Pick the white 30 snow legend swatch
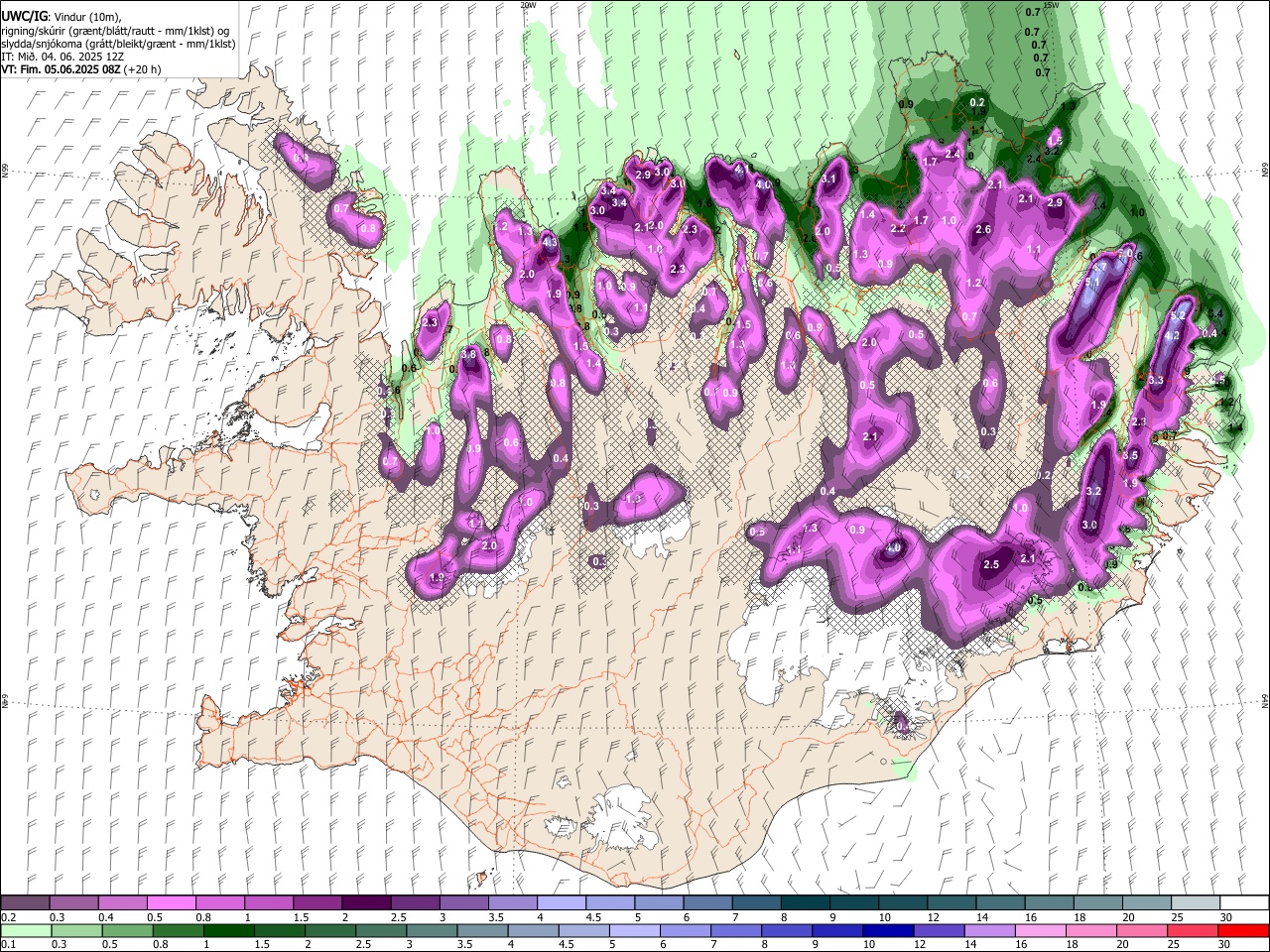Screen dimensions: 1270x952 [1243, 903]
